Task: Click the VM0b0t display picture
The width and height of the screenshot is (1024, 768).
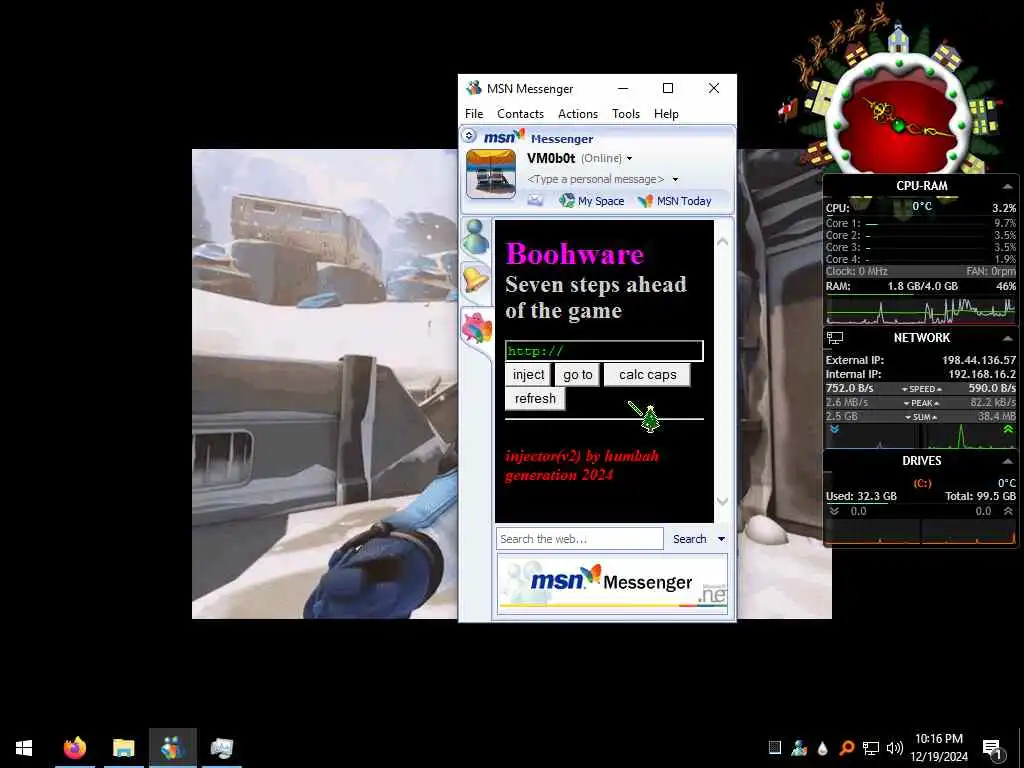Action: click(490, 174)
